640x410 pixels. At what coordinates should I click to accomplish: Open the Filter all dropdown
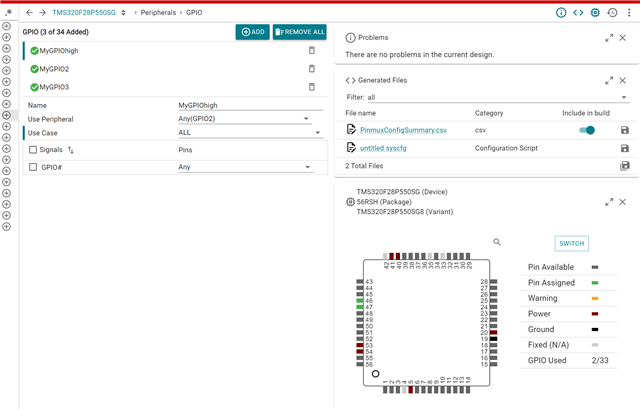497,97
